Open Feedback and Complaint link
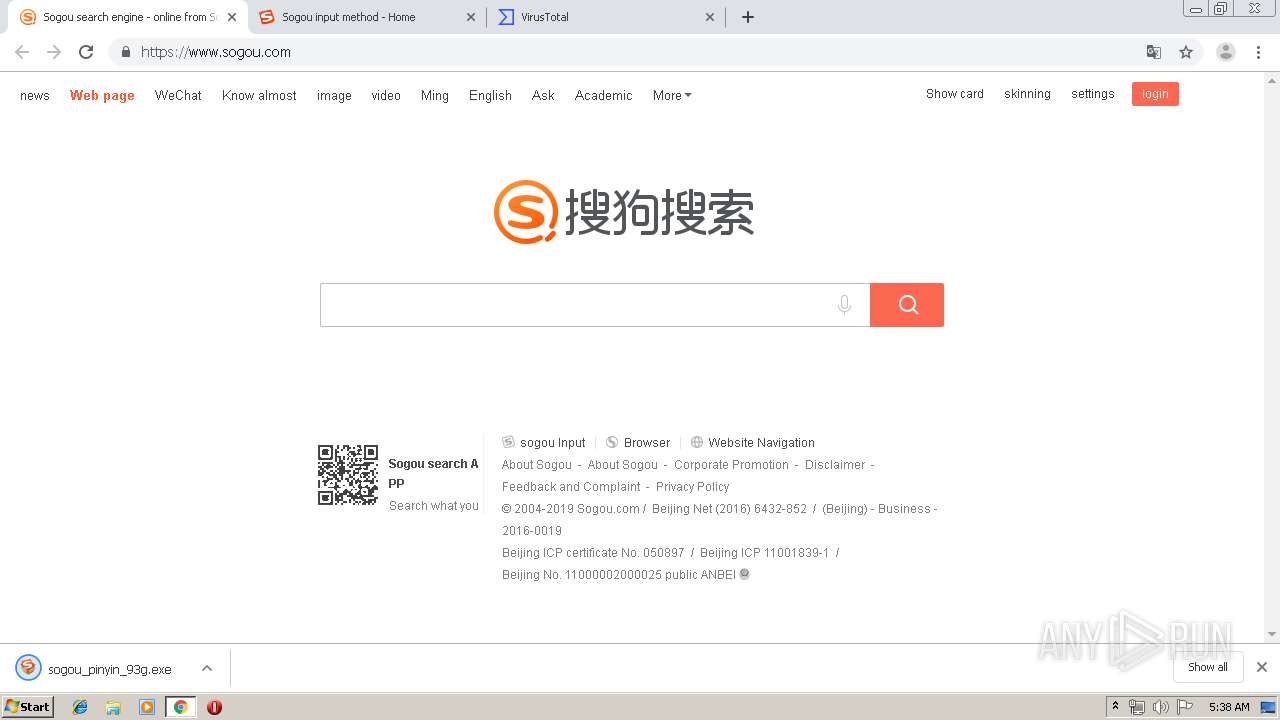The image size is (1280, 720). point(571,487)
